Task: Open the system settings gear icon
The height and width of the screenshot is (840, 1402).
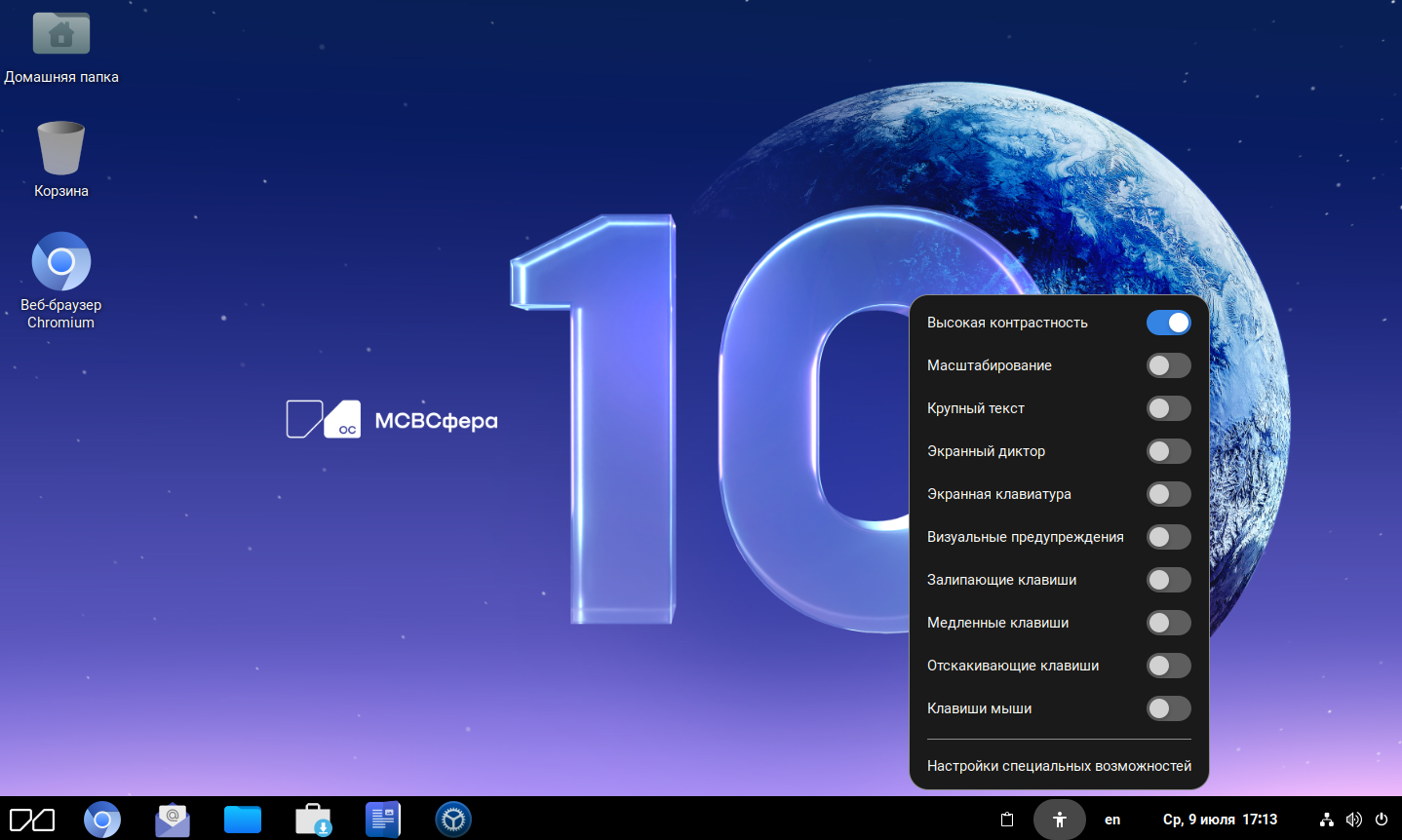Action: coord(453,820)
